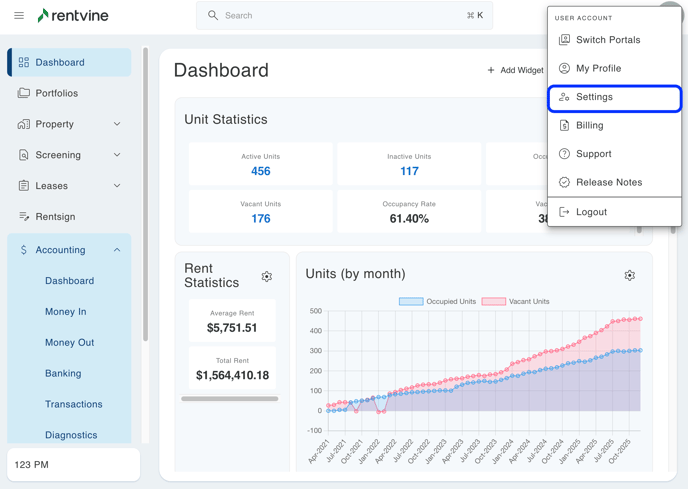688x489 pixels.
Task: Open Rent Statistics gear settings
Action: [x=266, y=277]
